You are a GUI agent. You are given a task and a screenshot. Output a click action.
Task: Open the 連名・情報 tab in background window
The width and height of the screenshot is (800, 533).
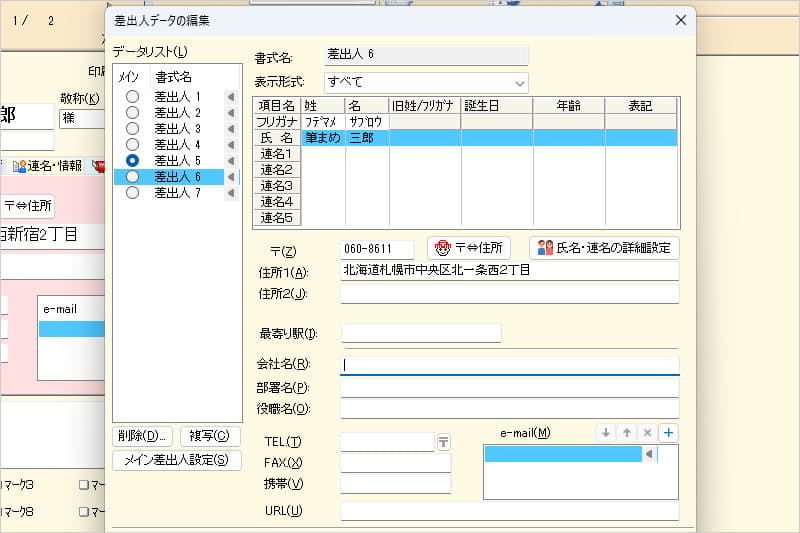47,166
